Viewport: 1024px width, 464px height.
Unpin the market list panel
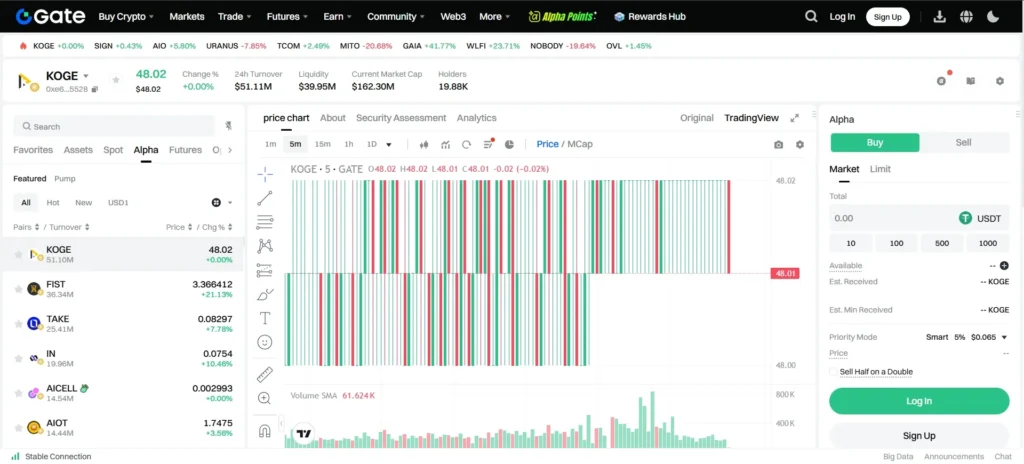[x=229, y=125]
